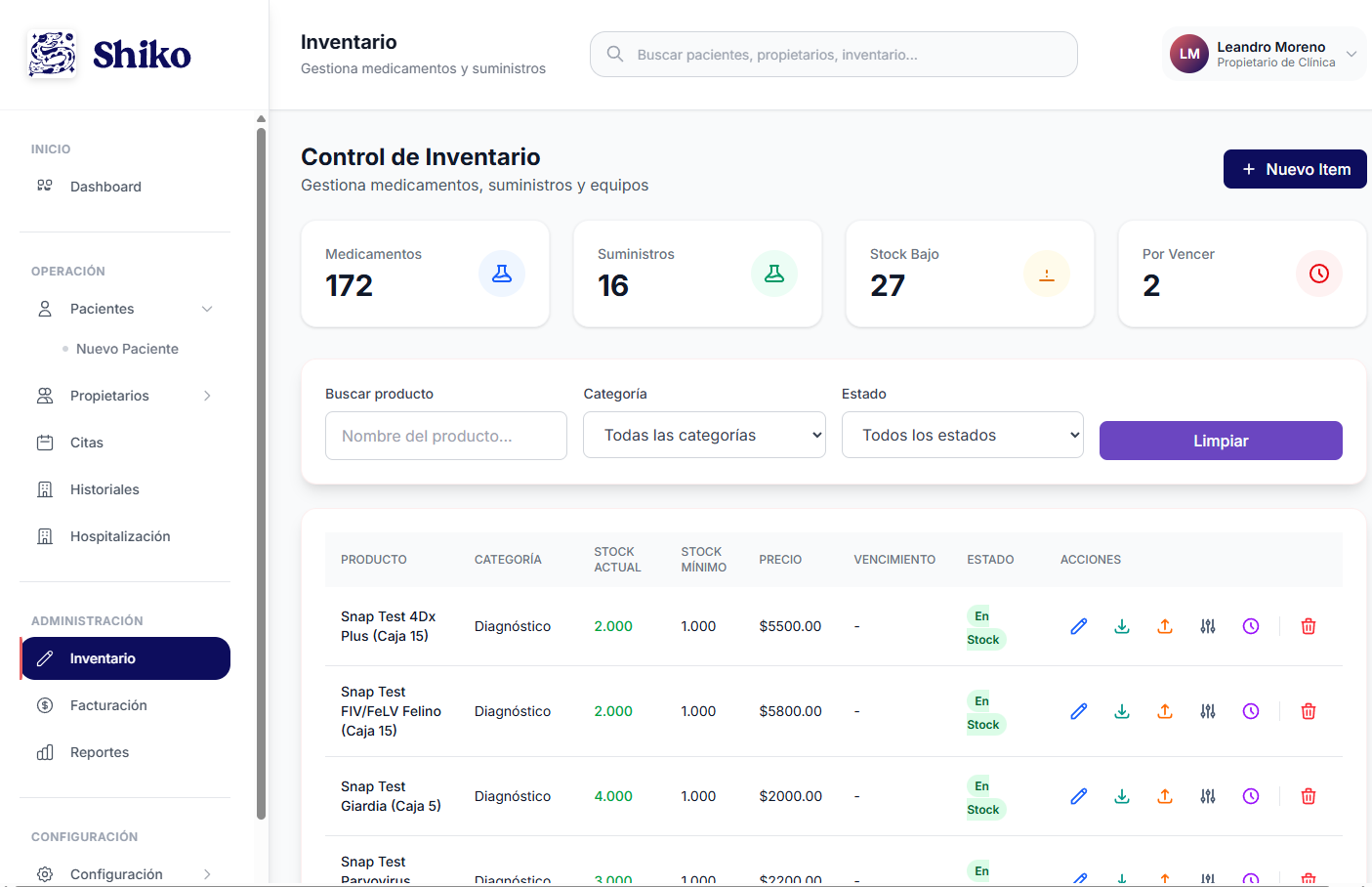Edit Snap Test 4Dx Plus with the pencil icon

(x=1078, y=626)
